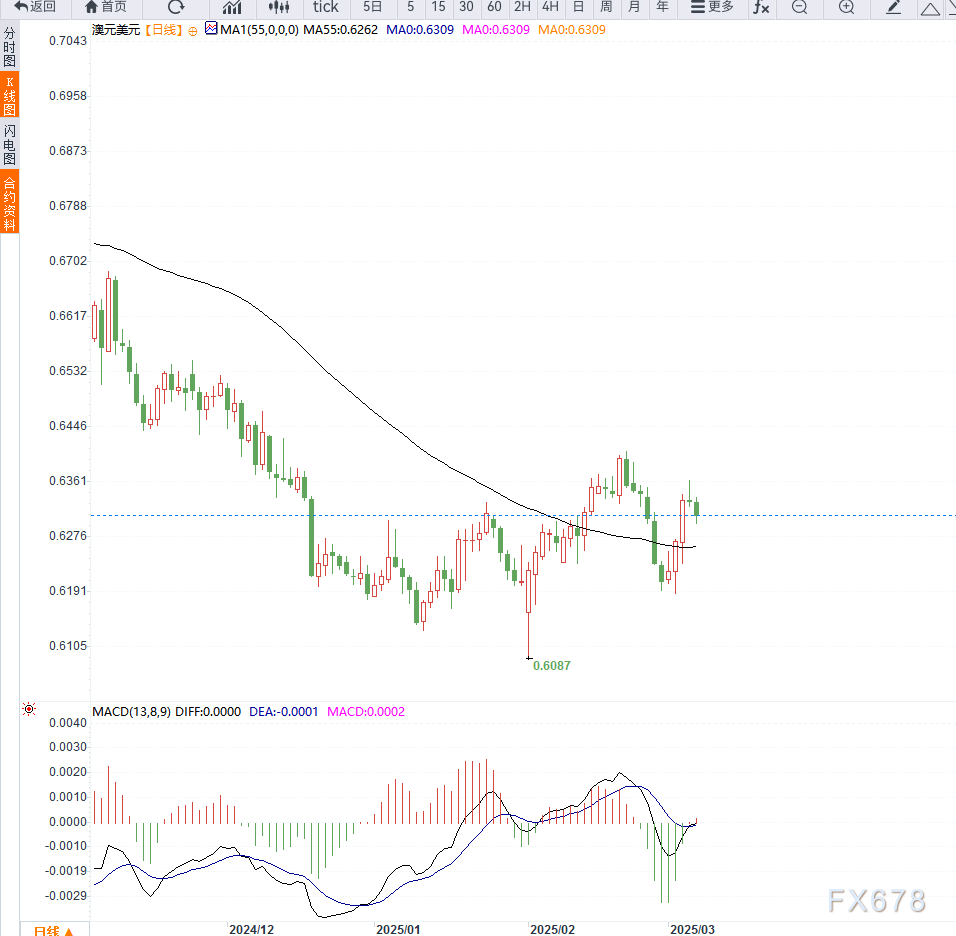Select the candlestick chart type icon

(279, 7)
